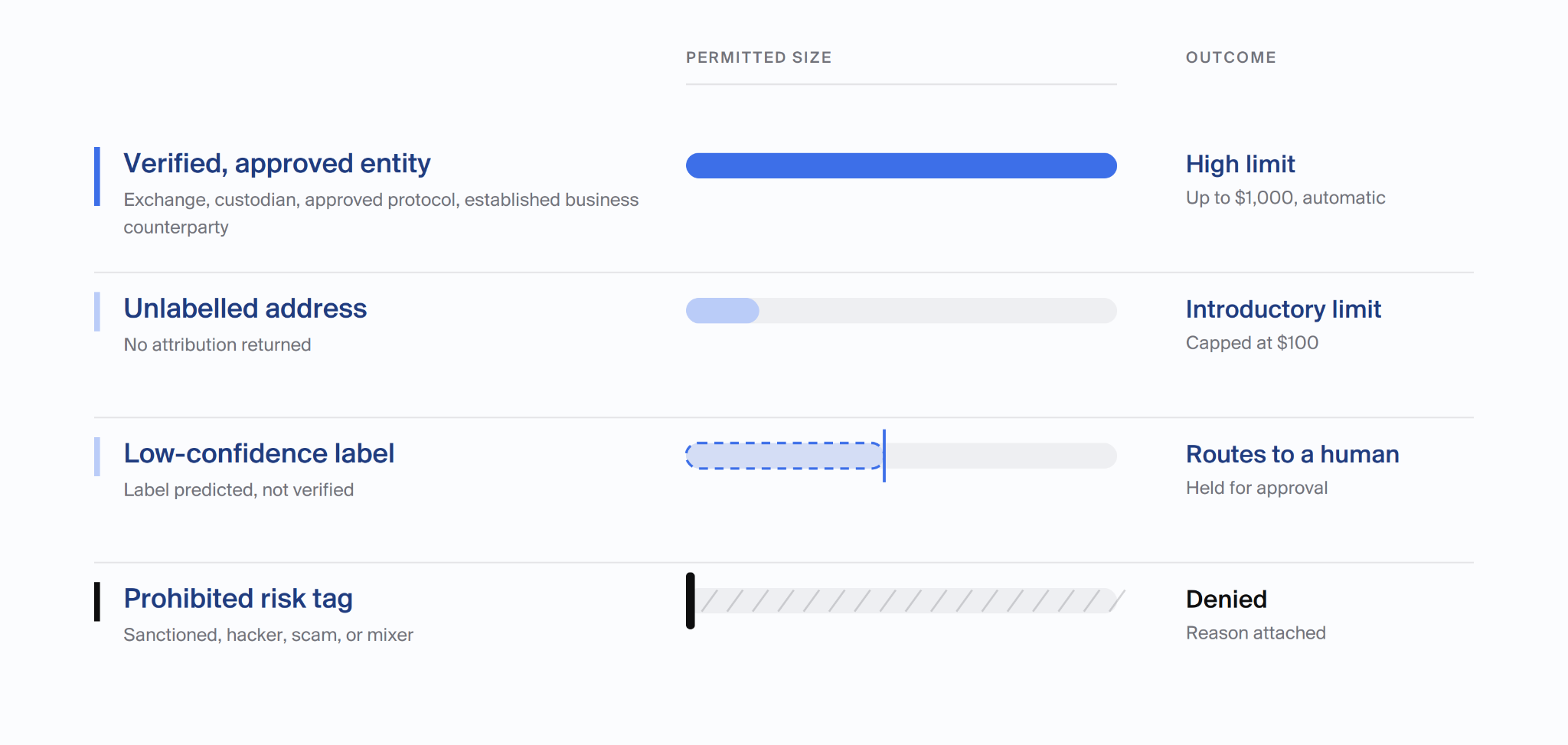Open the High limit outcome
This screenshot has width=1568, height=745.
point(1240,165)
